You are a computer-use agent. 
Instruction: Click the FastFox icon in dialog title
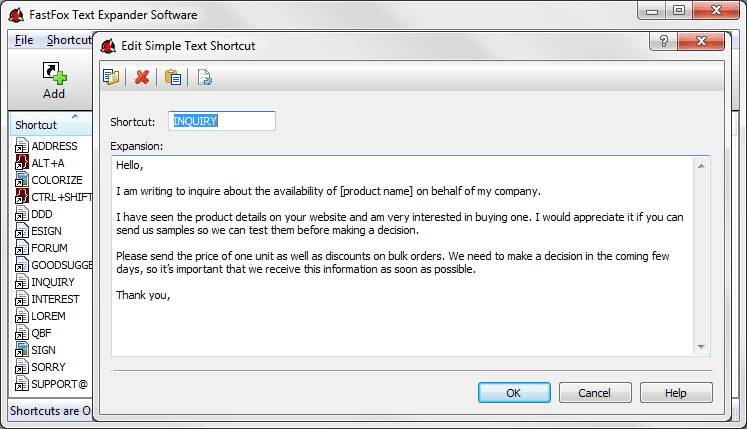pyautogui.click(x=108, y=45)
